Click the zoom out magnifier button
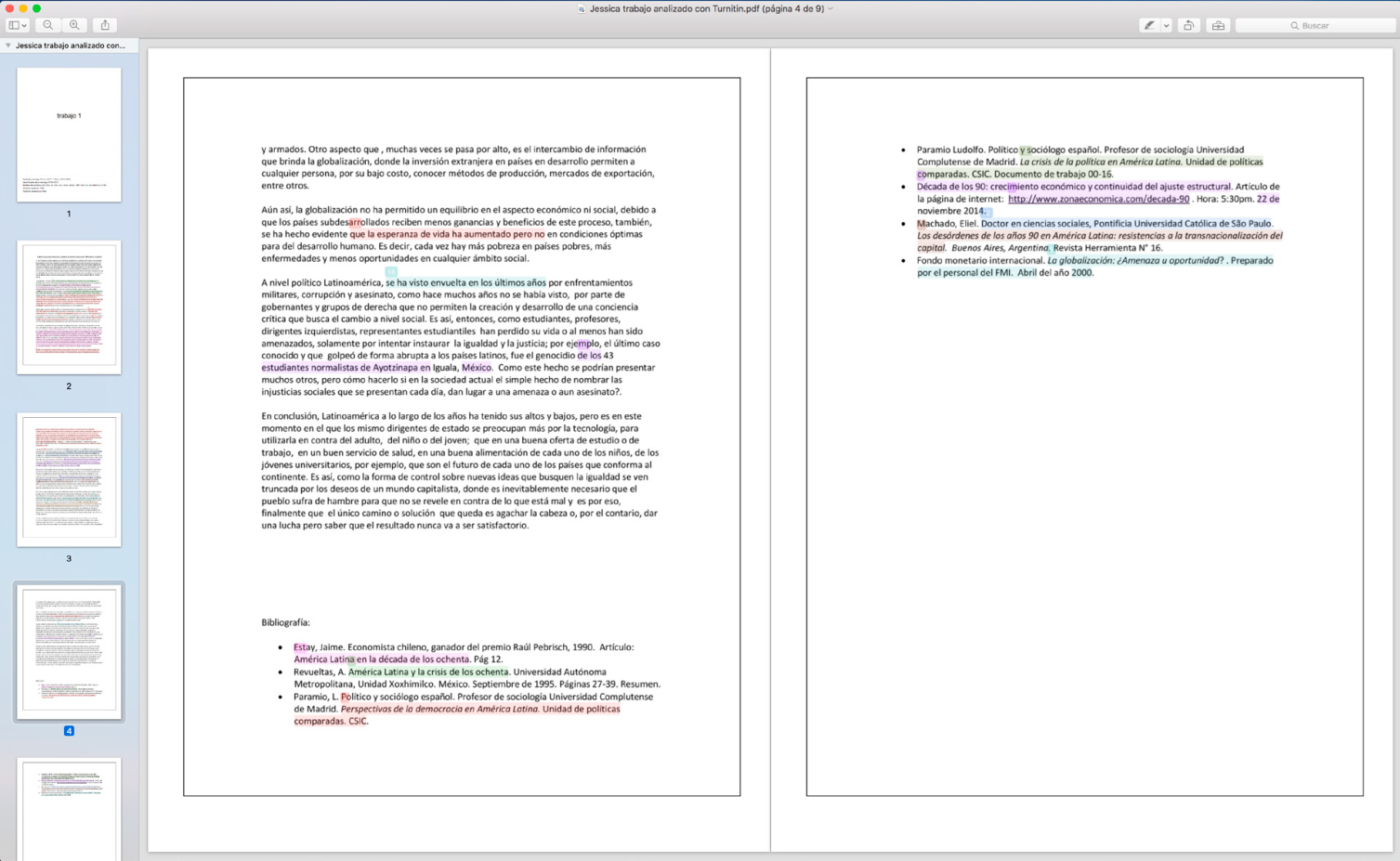 [48, 25]
